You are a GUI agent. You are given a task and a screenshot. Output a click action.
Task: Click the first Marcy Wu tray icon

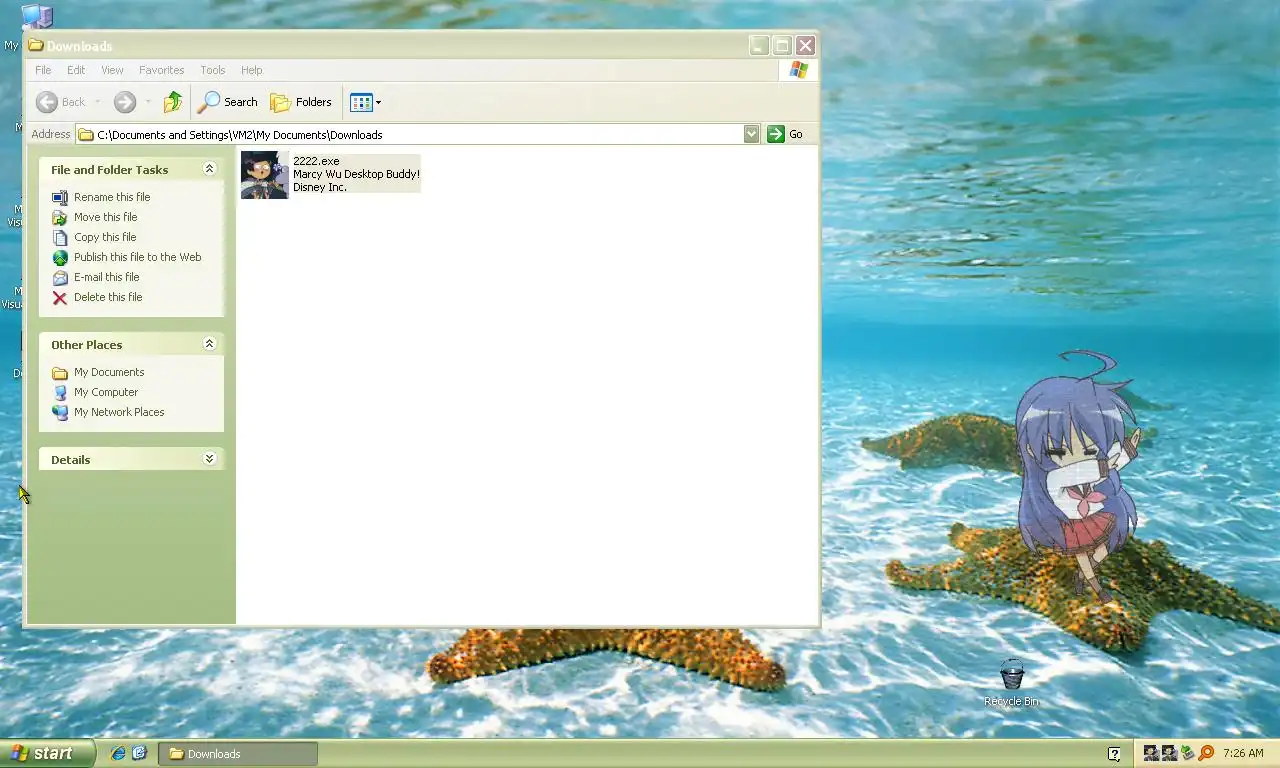click(1151, 753)
